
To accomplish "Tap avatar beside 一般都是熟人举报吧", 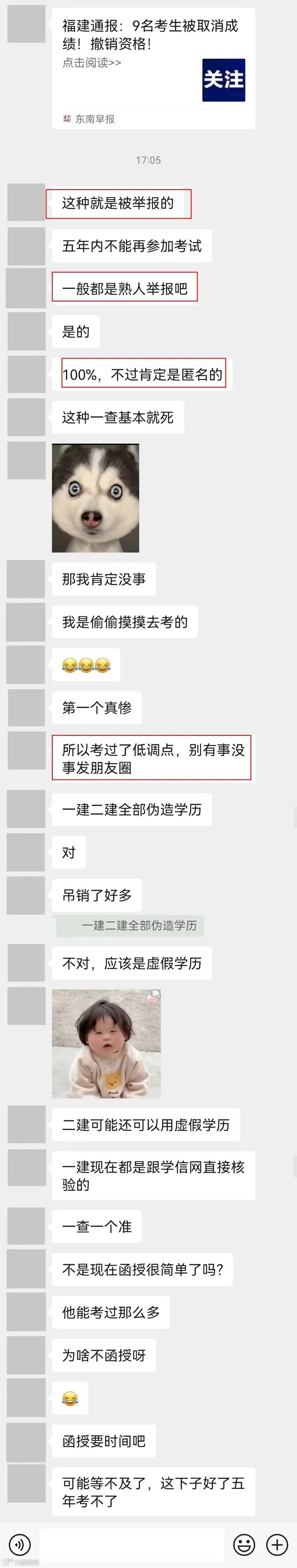I will point(26,288).
